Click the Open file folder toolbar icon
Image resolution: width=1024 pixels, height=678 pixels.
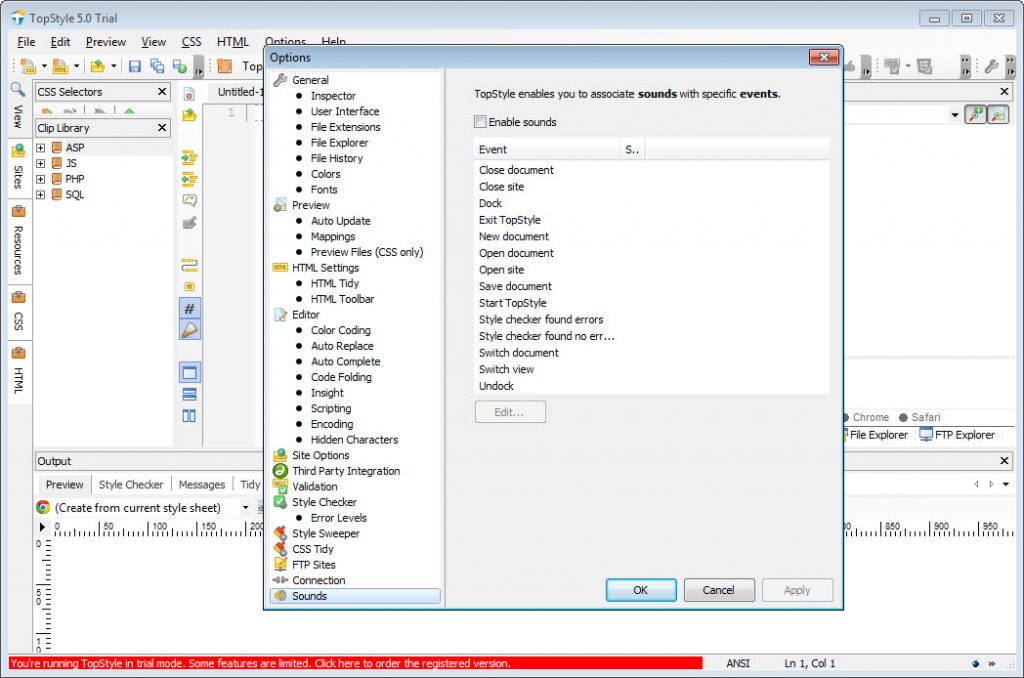click(x=97, y=66)
